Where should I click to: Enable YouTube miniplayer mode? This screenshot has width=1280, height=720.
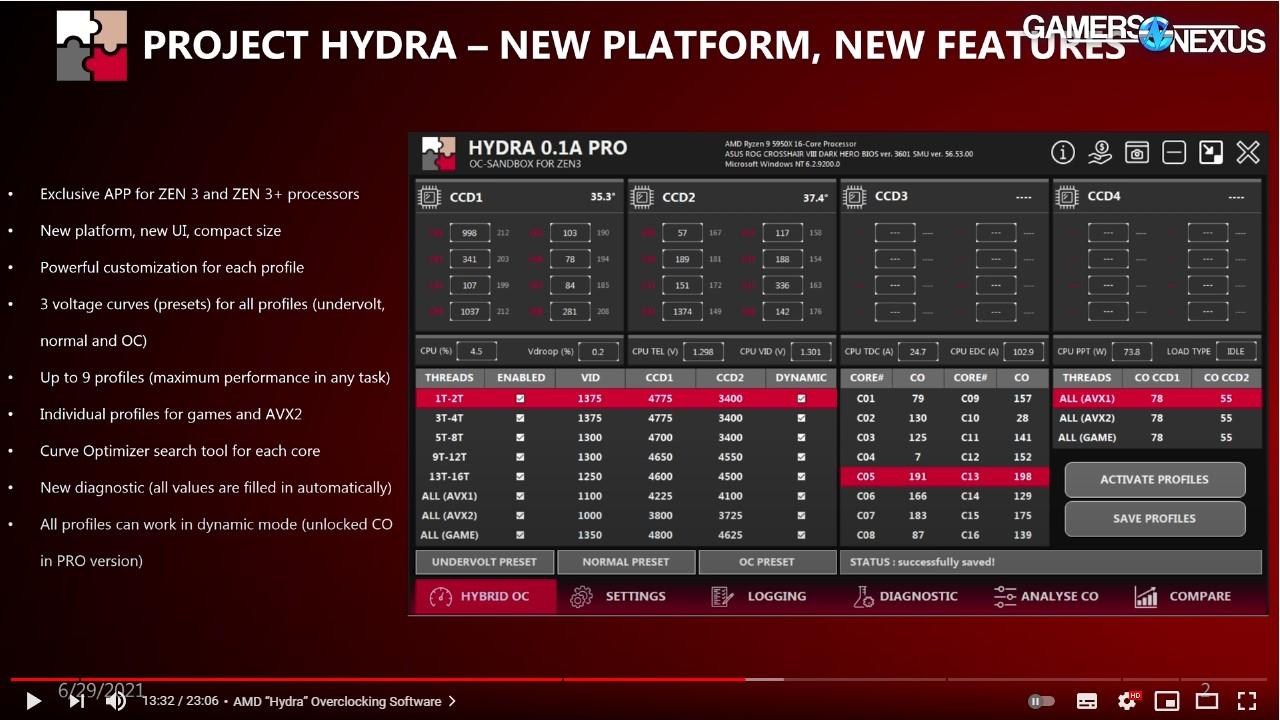click(x=1167, y=701)
